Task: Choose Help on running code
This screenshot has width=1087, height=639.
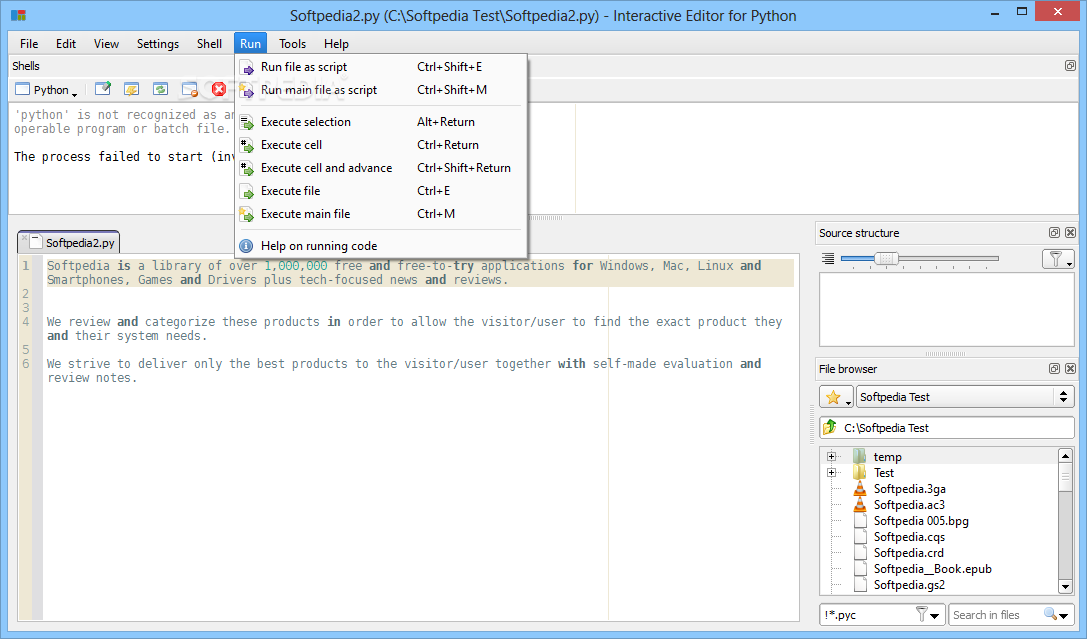Action: 381,246
